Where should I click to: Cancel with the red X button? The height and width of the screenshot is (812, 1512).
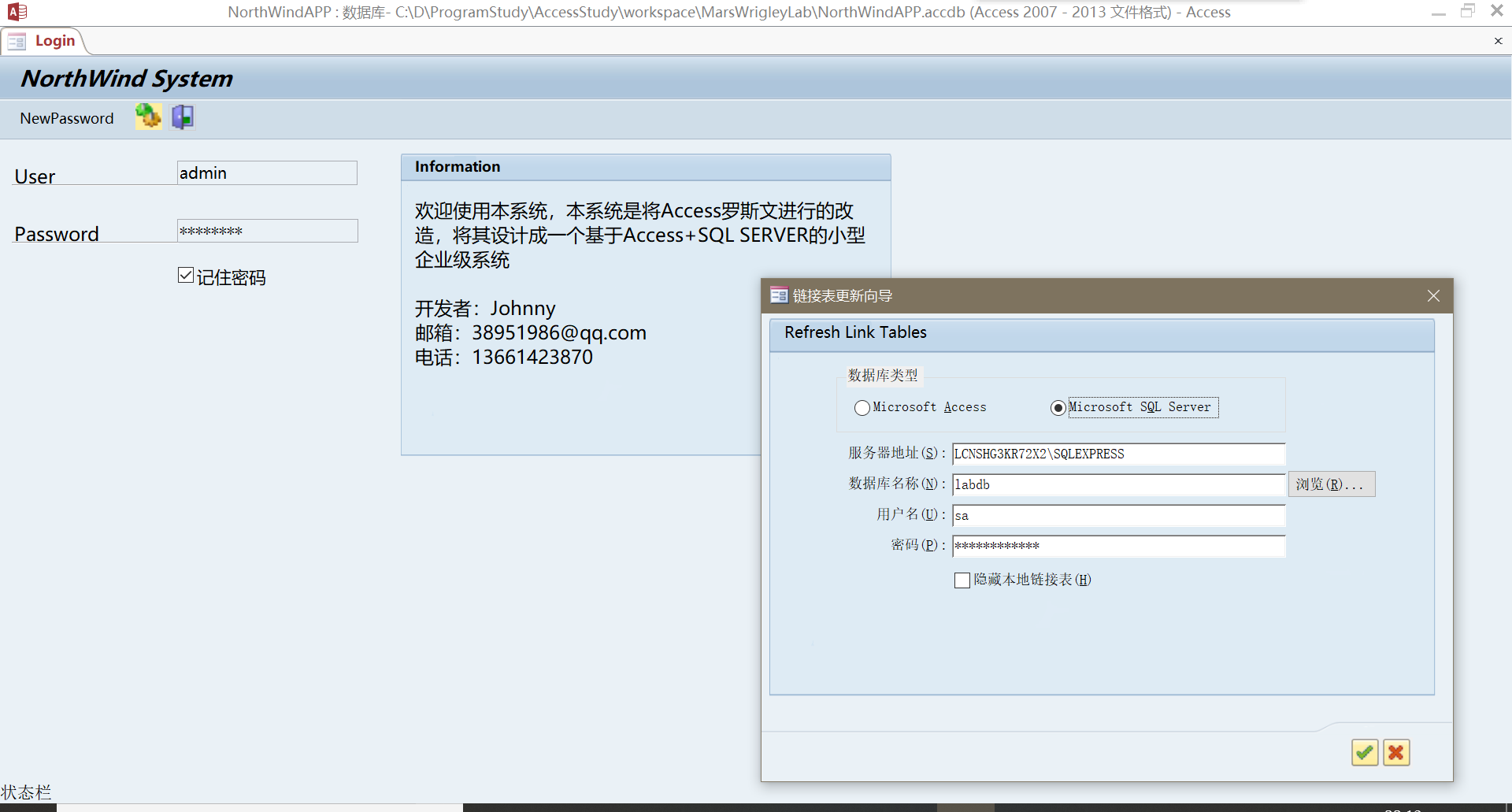click(x=1396, y=753)
